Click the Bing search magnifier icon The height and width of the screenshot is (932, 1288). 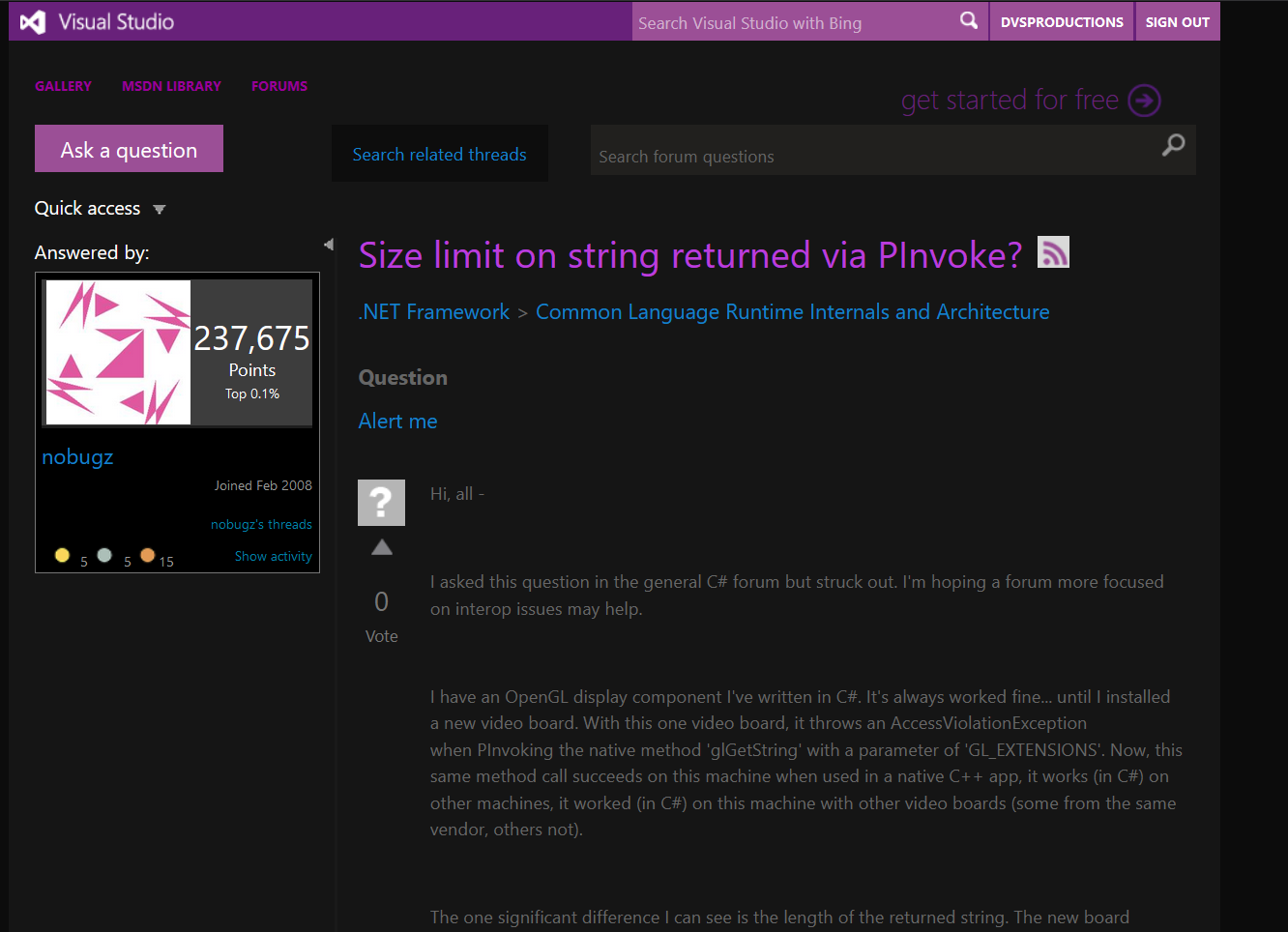coord(968,20)
